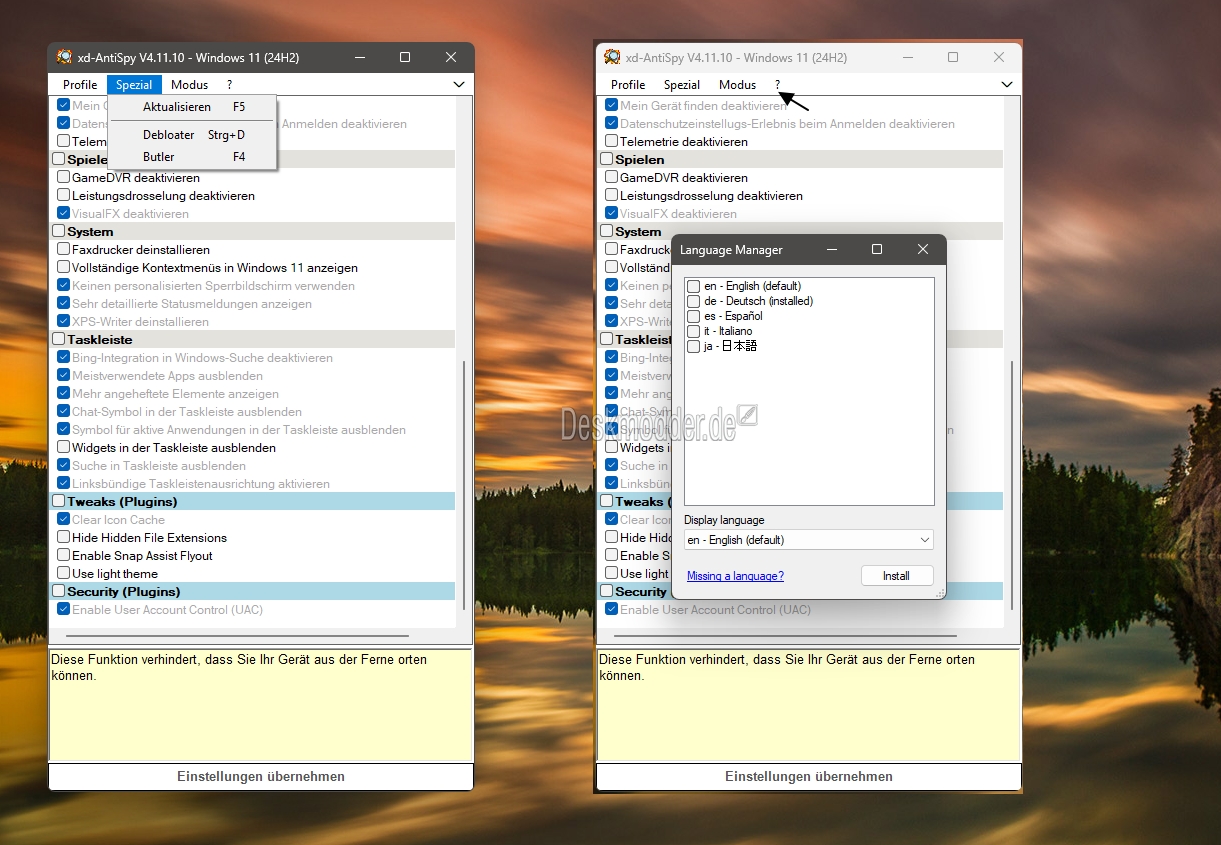Toggle Hide Hidden File Extensions in left window
The image size is (1221, 845).
(64, 538)
